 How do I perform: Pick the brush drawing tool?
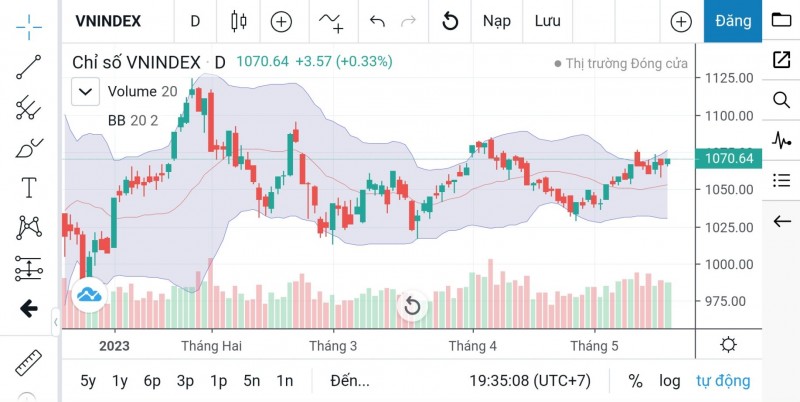pos(29,149)
